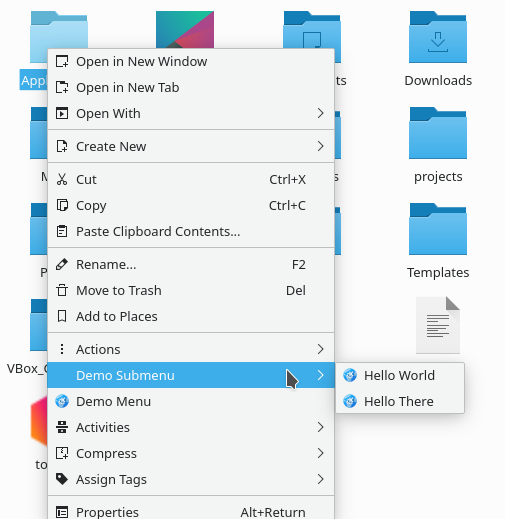
Task: Select the Templates folder
Action: (x=438, y=241)
